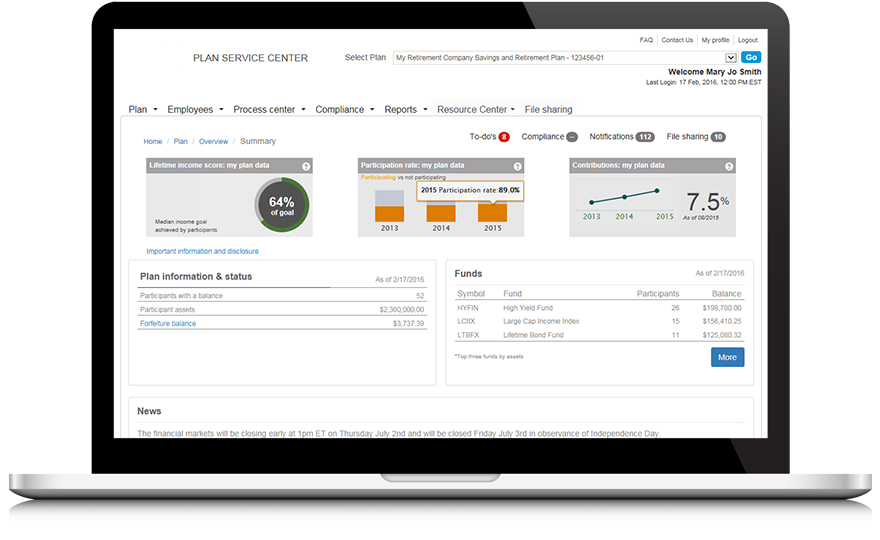880x540 pixels.
Task: Click the Compliance status badge
Action: click(572, 137)
